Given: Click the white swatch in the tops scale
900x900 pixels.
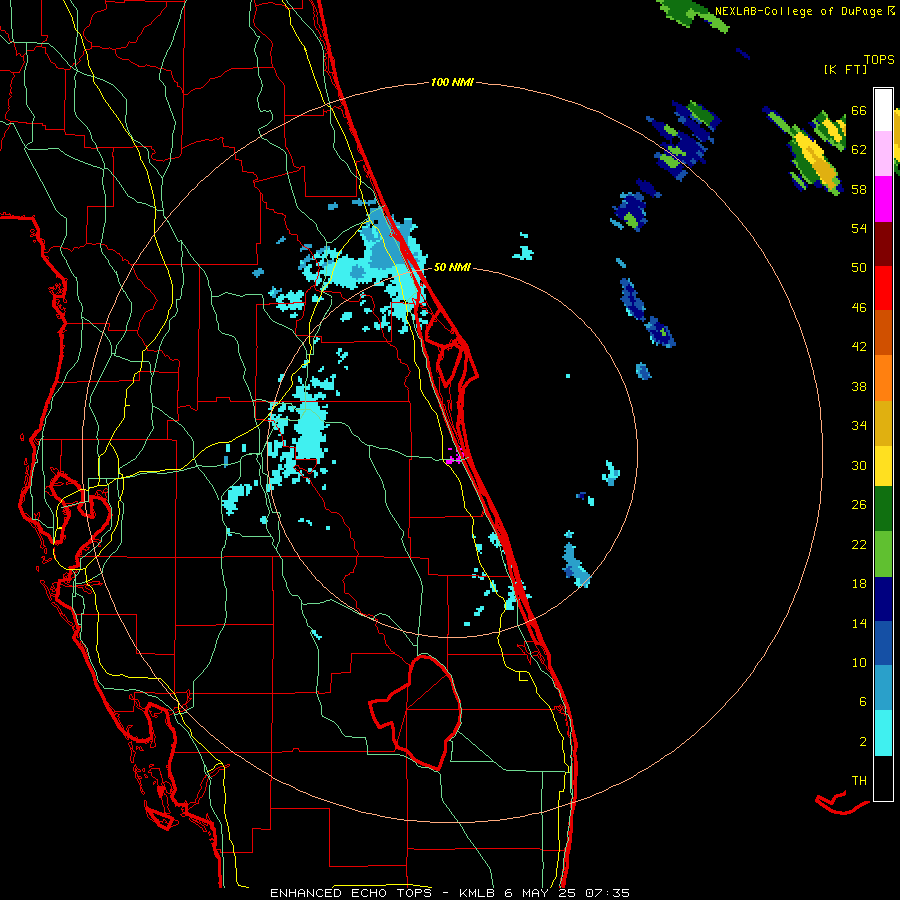Looking at the screenshot, I should pos(883,110).
